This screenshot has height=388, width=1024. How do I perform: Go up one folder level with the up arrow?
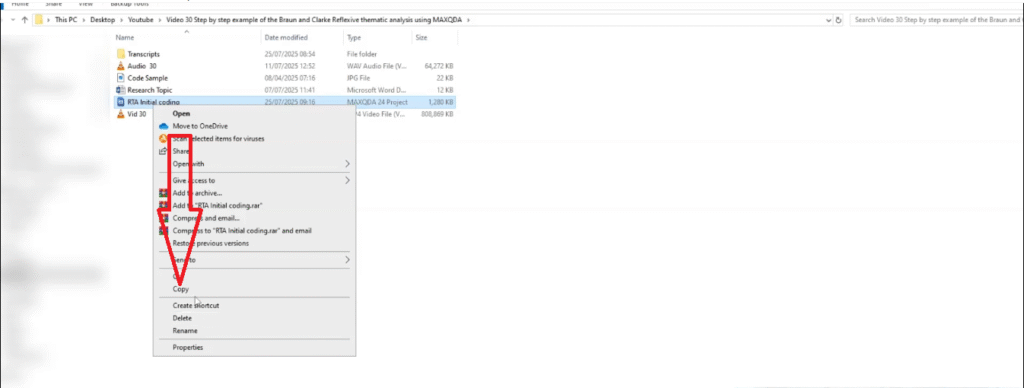[x=25, y=20]
